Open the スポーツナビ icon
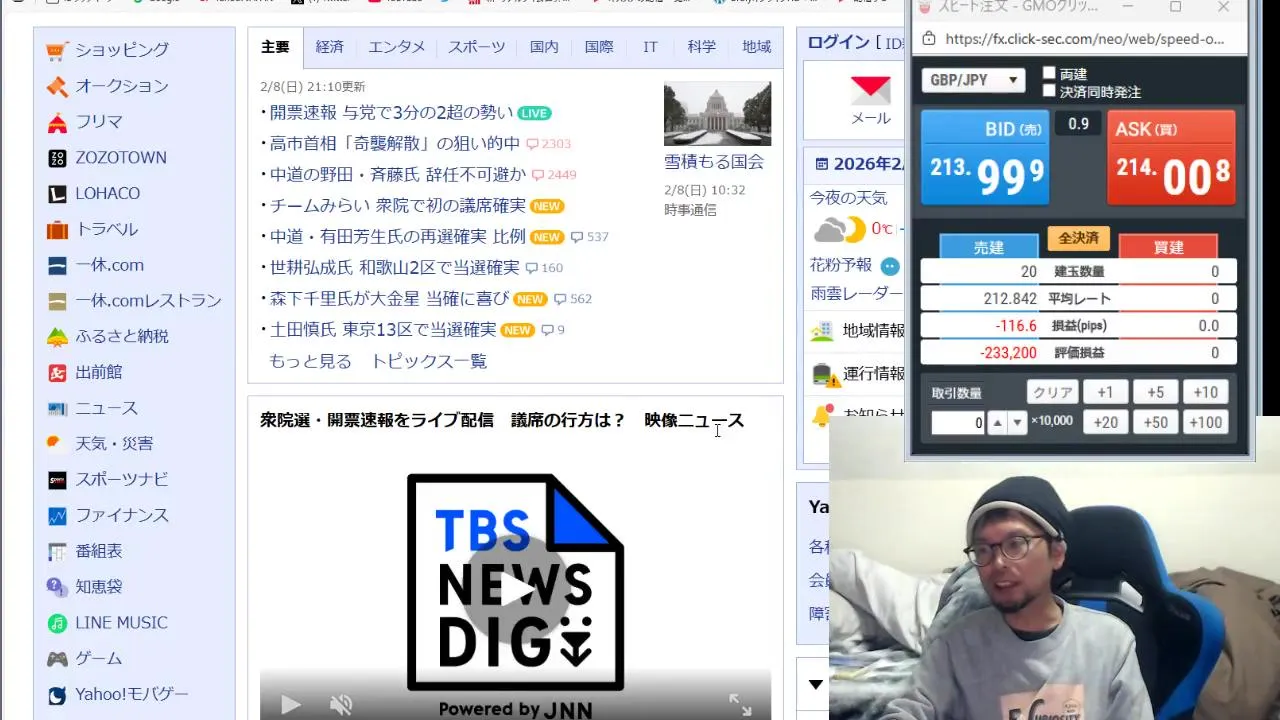Image resolution: width=1280 pixels, height=720 pixels. pyautogui.click(x=57, y=480)
